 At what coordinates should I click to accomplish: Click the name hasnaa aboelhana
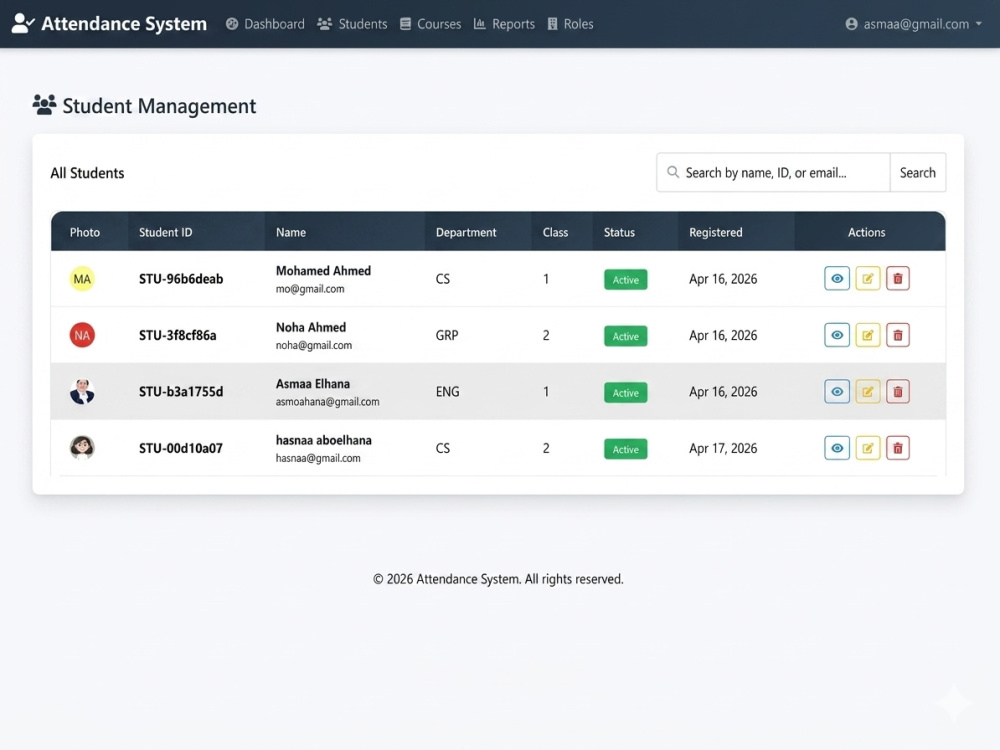pyautogui.click(x=324, y=440)
